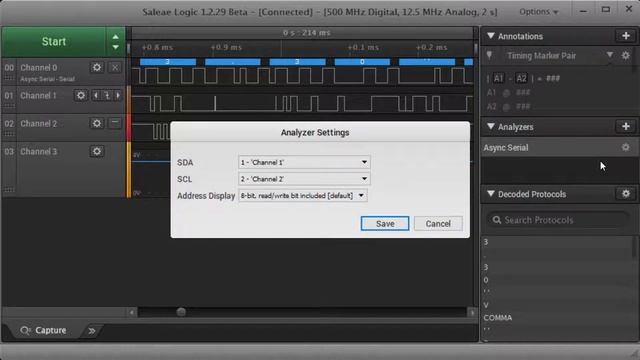
Task: Cancel the Analyzer Settings dialog
Action: (x=438, y=224)
